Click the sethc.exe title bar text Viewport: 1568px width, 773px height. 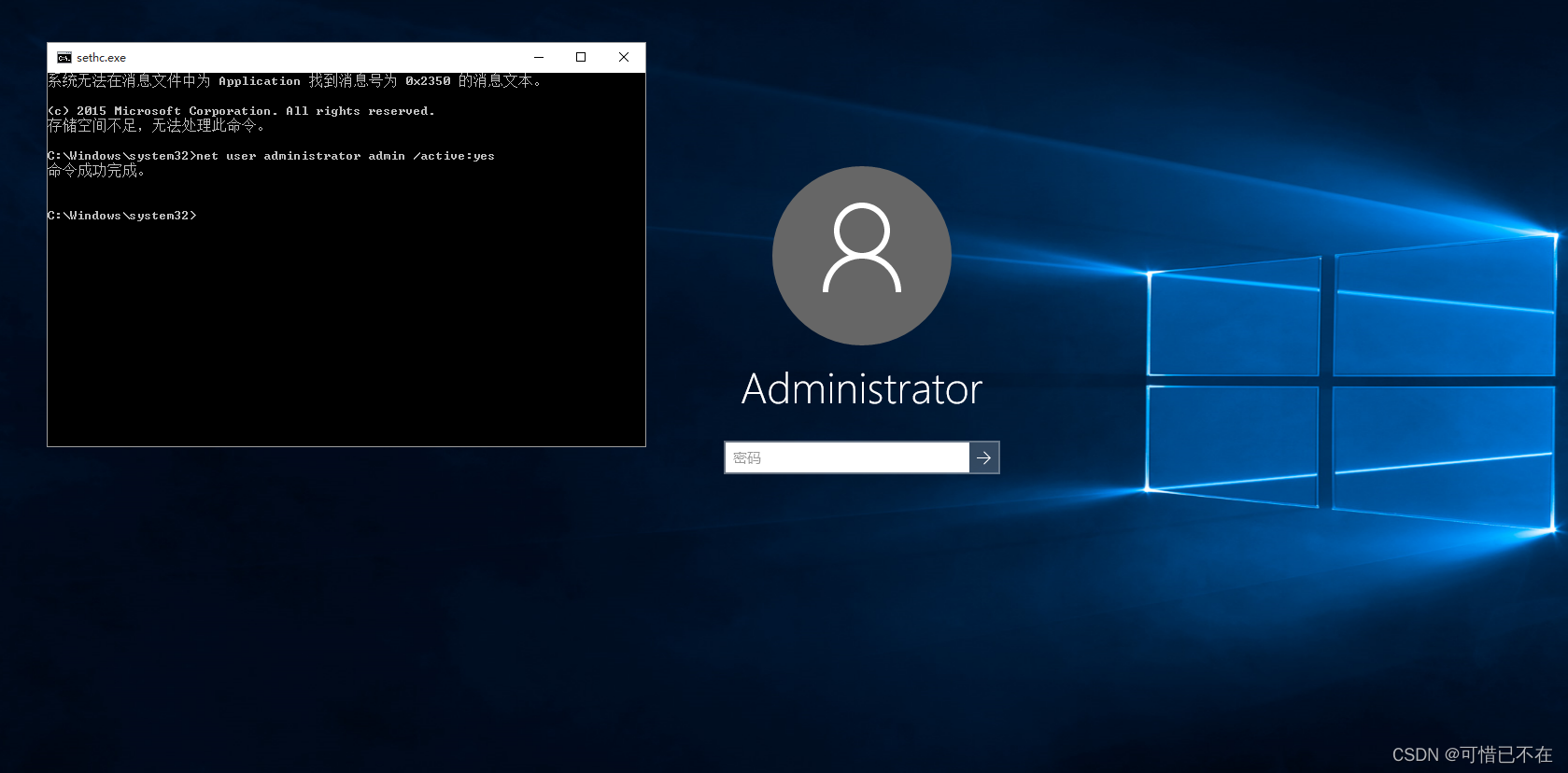coord(101,58)
